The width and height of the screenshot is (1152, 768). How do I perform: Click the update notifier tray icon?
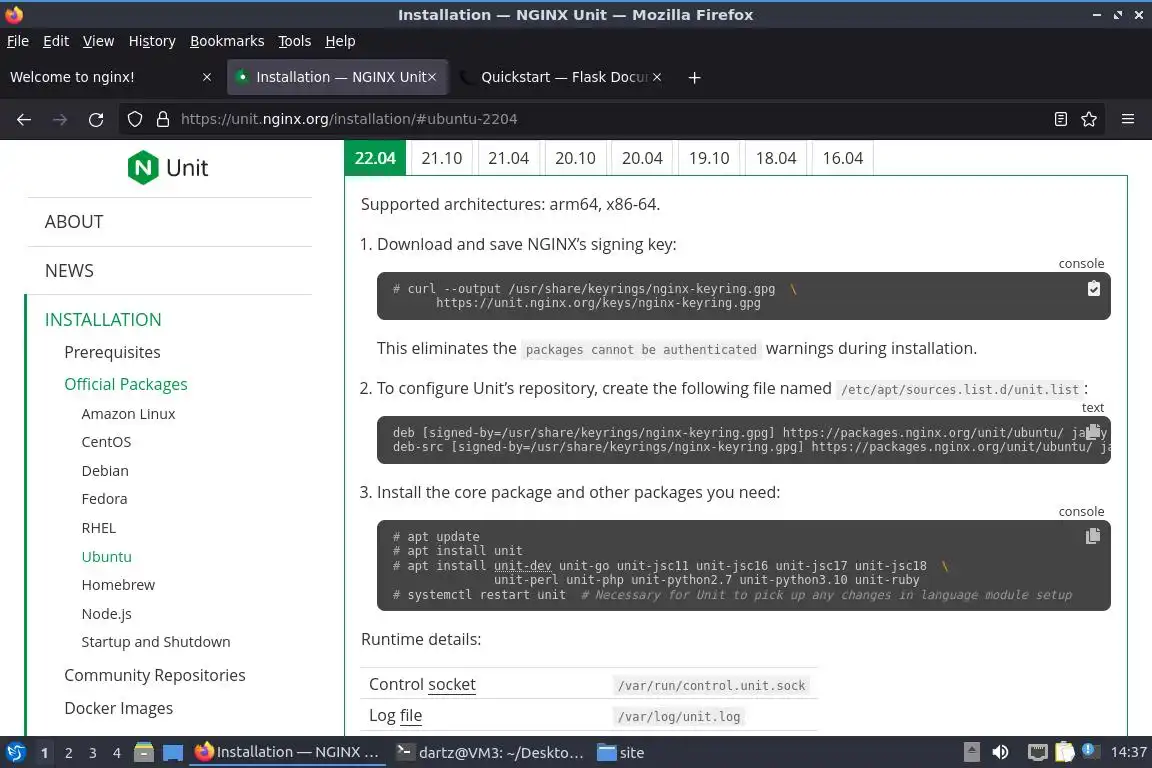pos(1090,751)
